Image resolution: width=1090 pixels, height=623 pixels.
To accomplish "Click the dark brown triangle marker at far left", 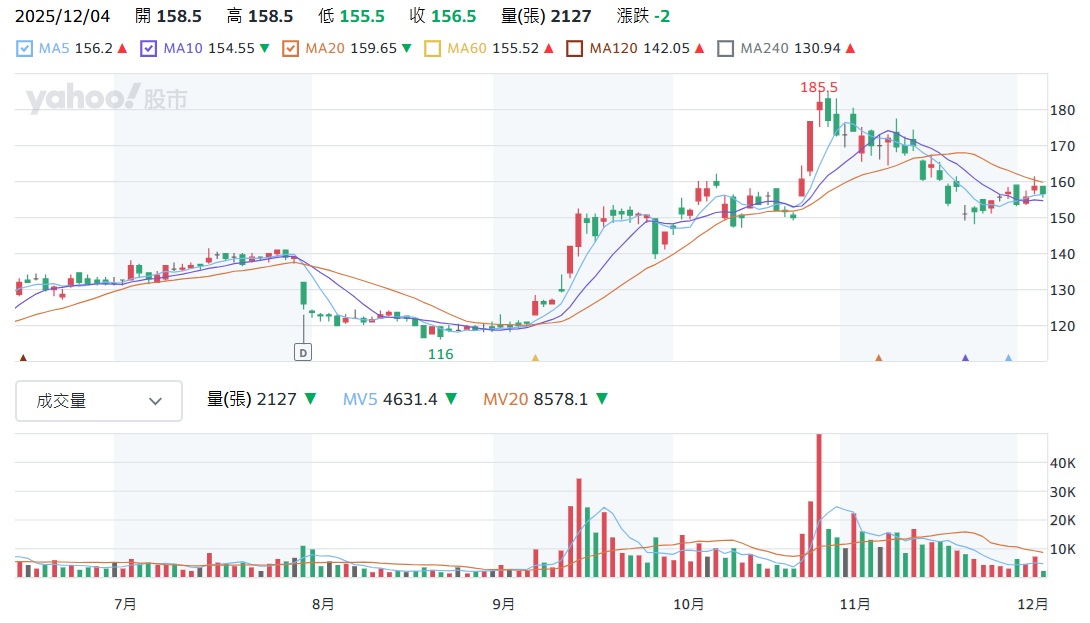I will click(x=23, y=357).
